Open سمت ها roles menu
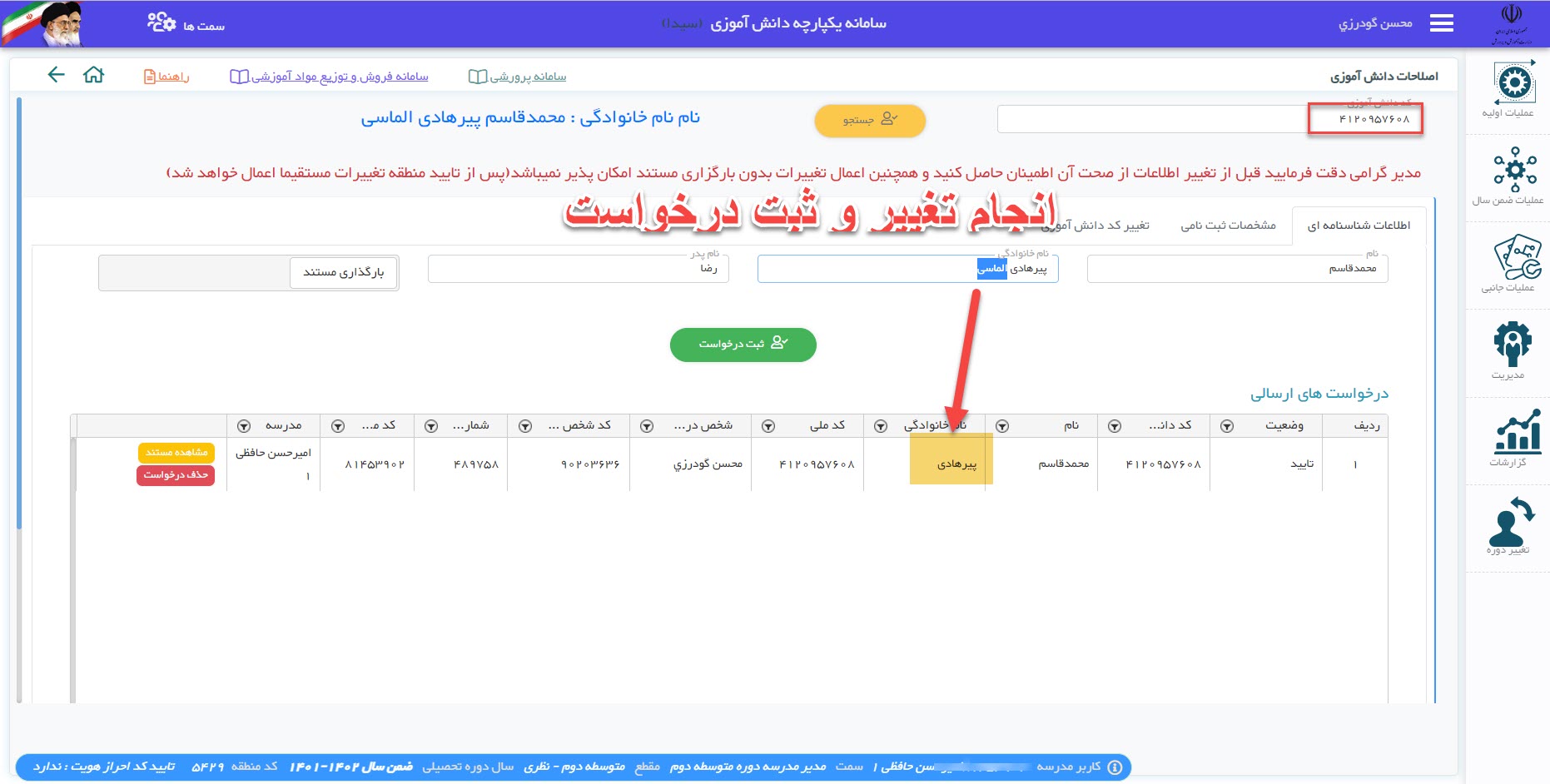 (x=186, y=24)
